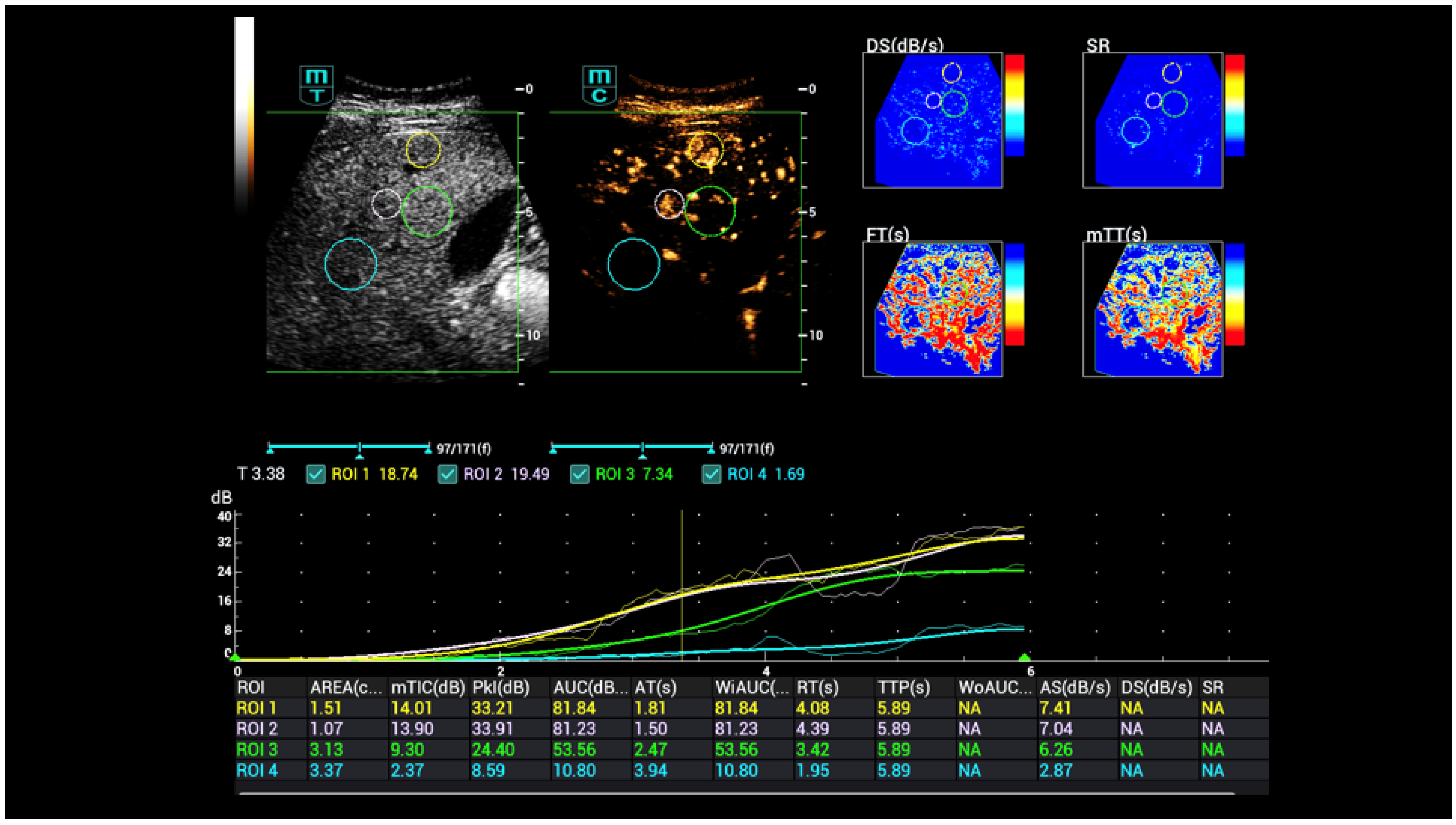Click the green start marker at time zero
1456x825 pixels.
pyautogui.click(x=235, y=658)
